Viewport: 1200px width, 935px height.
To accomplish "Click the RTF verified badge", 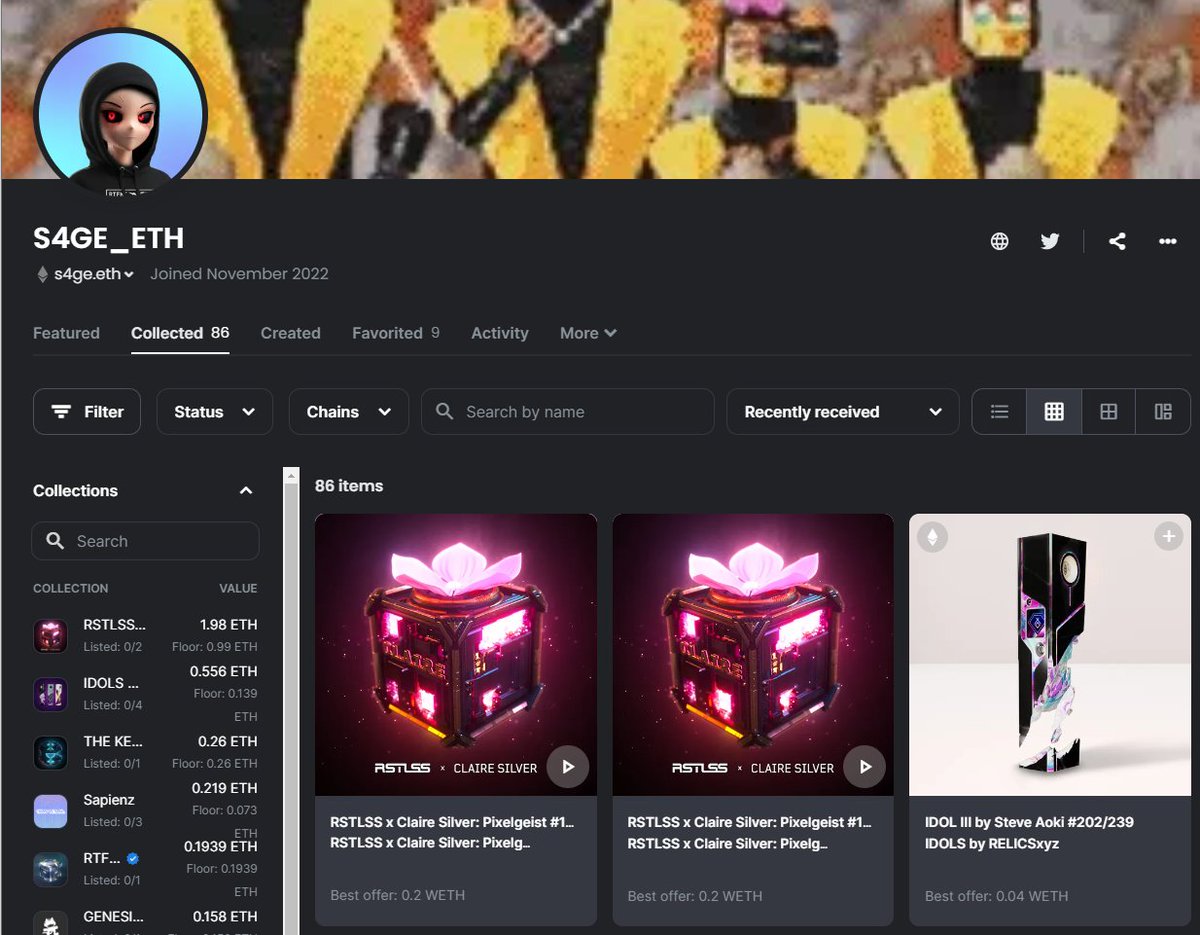I will pyautogui.click(x=133, y=858).
